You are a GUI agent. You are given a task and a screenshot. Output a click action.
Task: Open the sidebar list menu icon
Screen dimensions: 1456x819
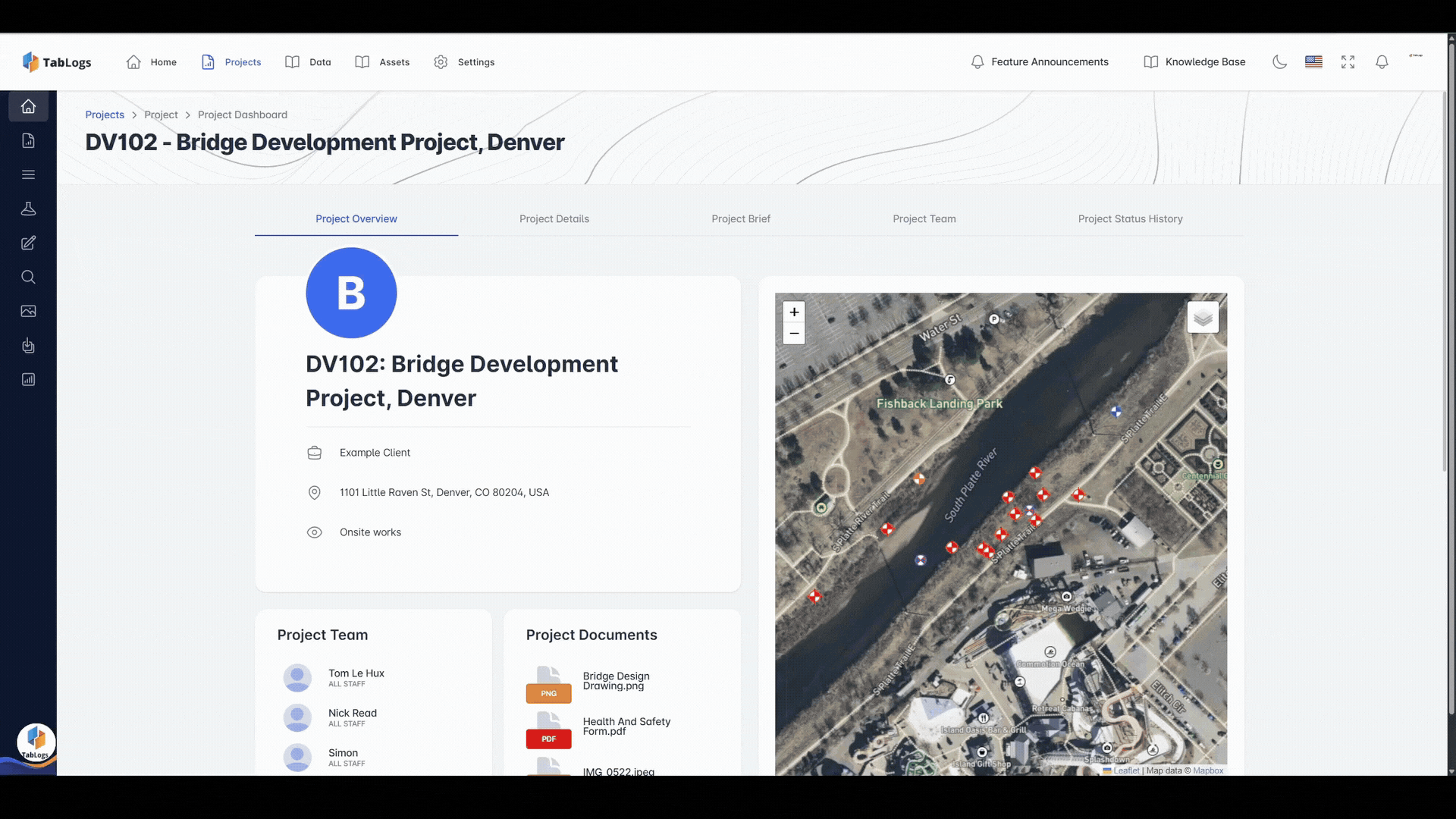pyautogui.click(x=28, y=174)
